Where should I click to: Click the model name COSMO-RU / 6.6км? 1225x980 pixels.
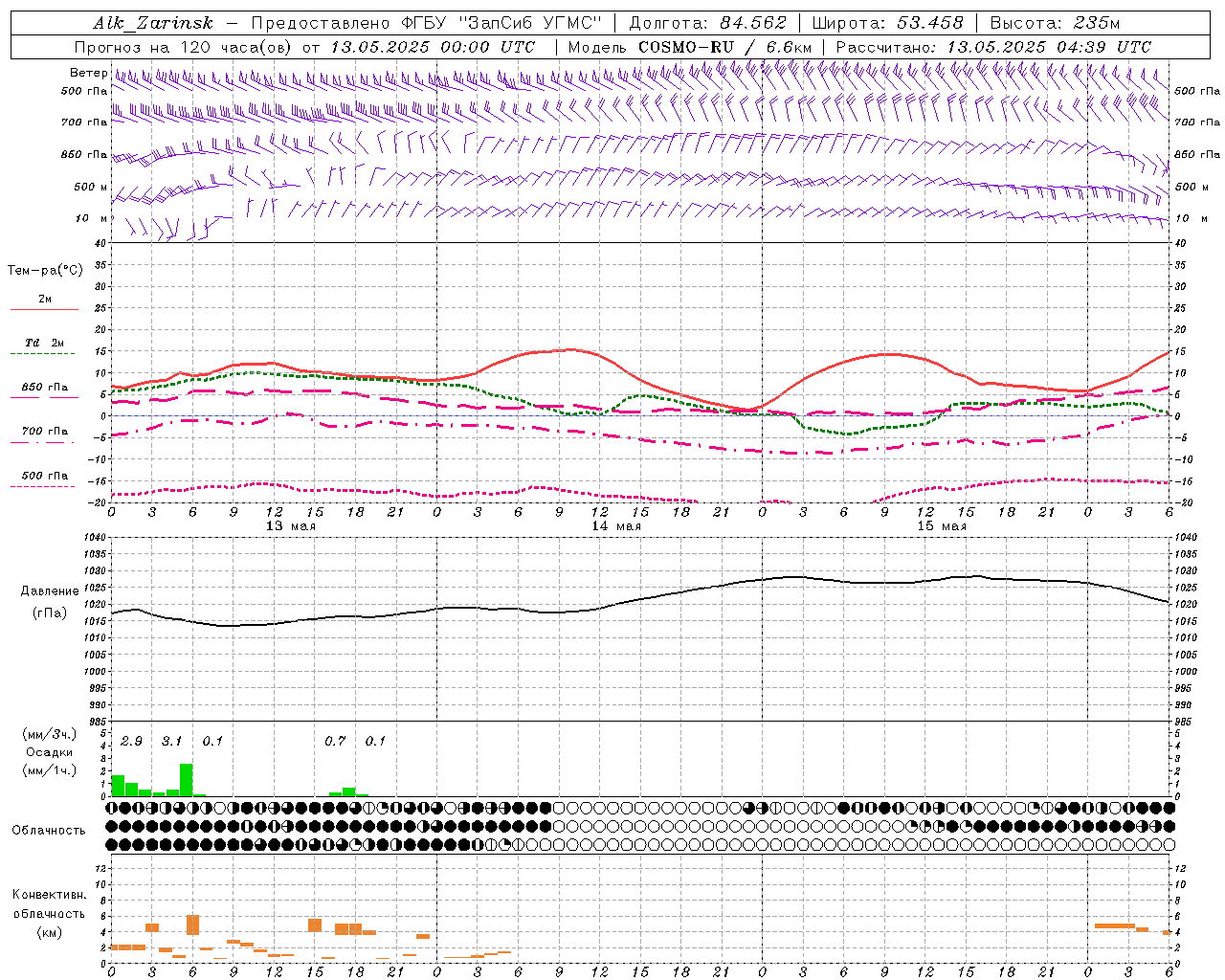point(724,47)
